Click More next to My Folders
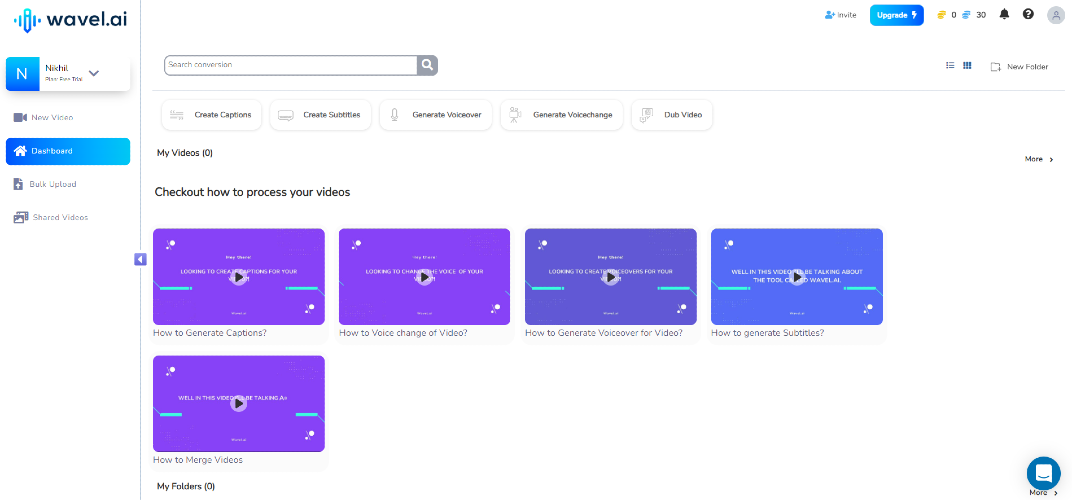The image size is (1072, 500). 1043,492
